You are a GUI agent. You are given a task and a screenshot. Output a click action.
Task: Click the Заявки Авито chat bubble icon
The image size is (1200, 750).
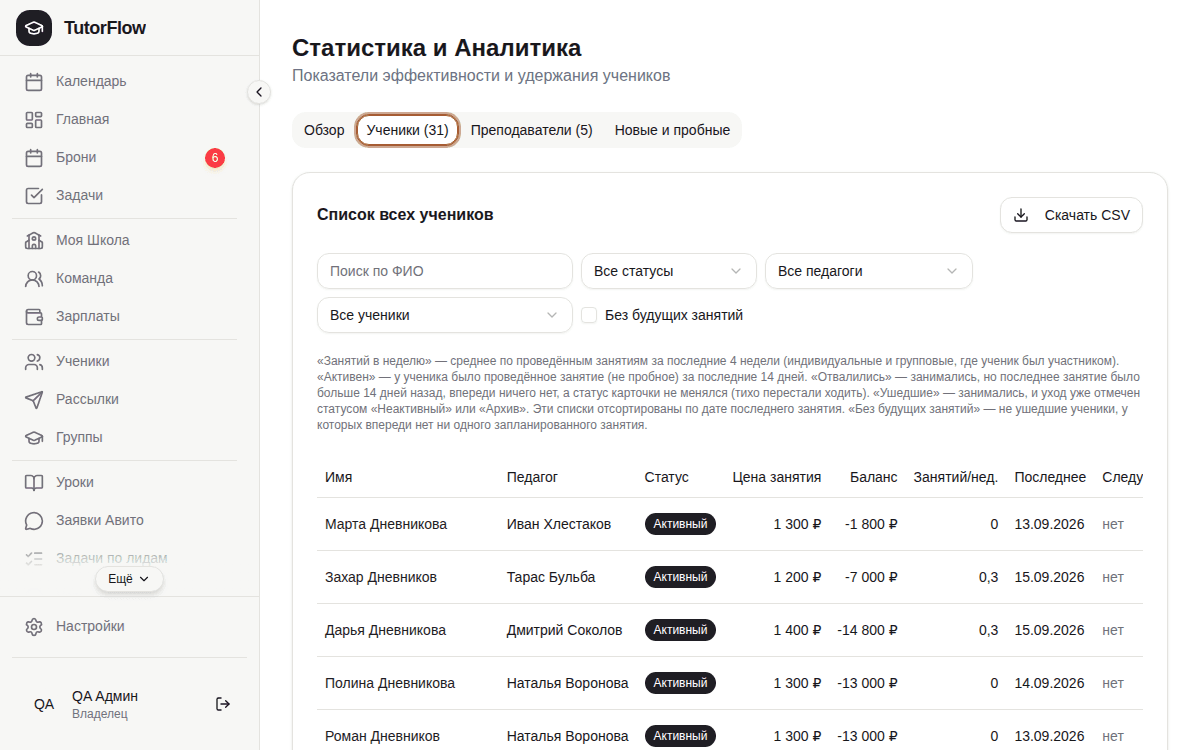coord(34,520)
